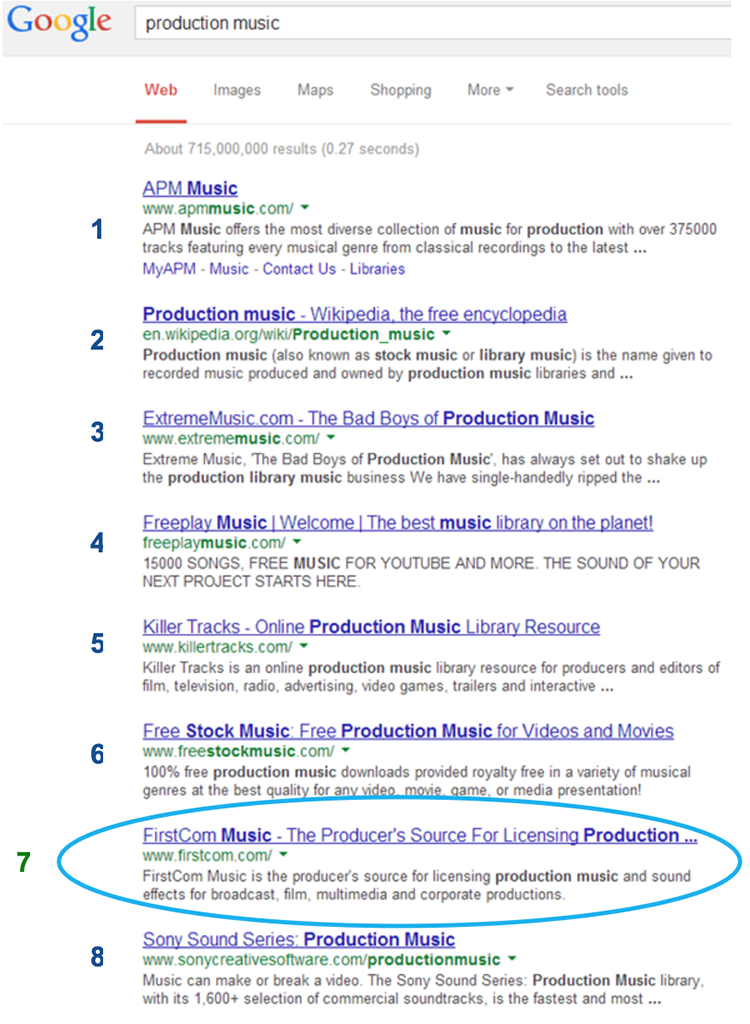This screenshot has width=750, height=1024.
Task: Open the Contact Us sitelink
Action: [x=299, y=269]
